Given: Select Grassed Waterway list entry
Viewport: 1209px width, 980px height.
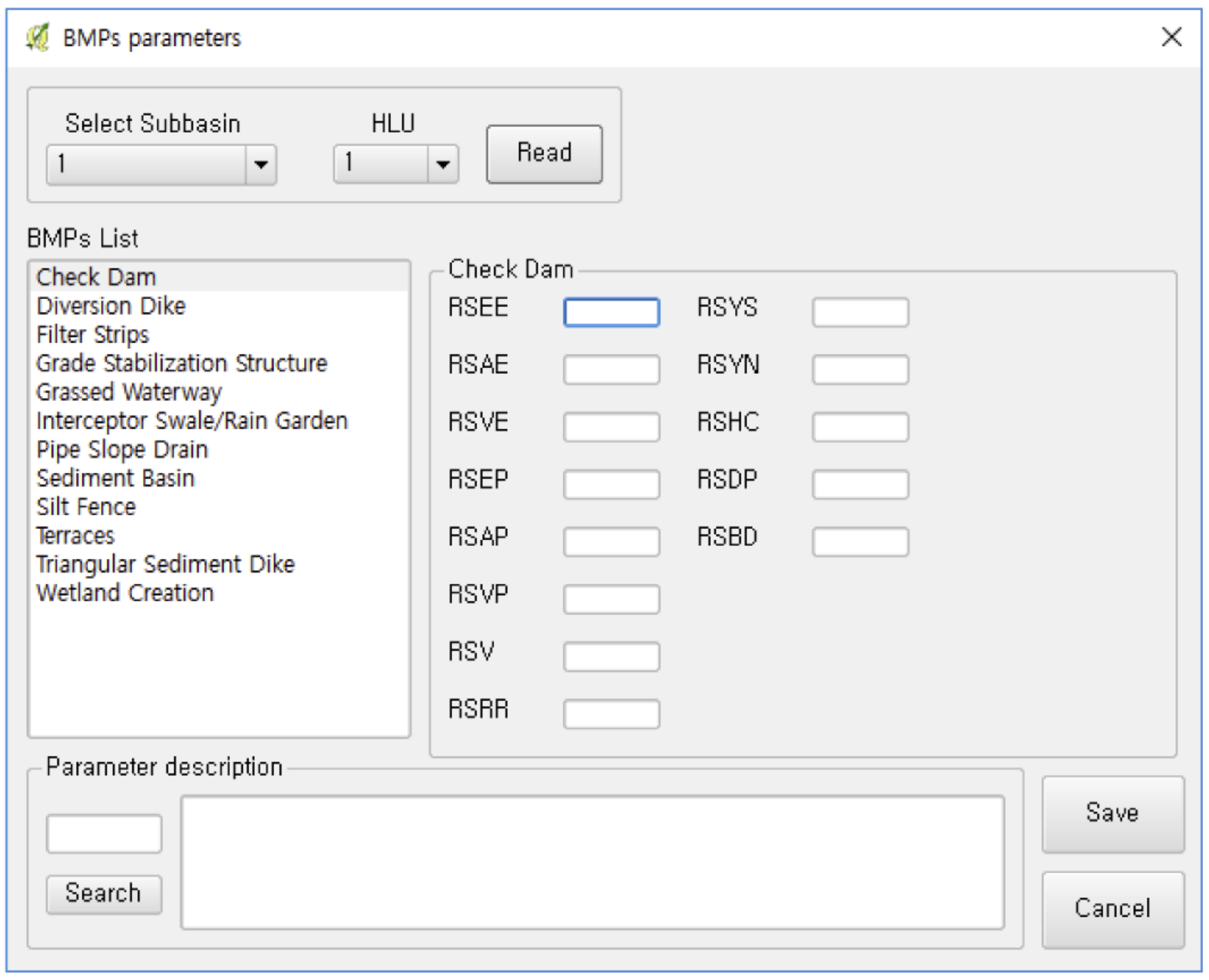Looking at the screenshot, I should pyautogui.click(x=129, y=392).
